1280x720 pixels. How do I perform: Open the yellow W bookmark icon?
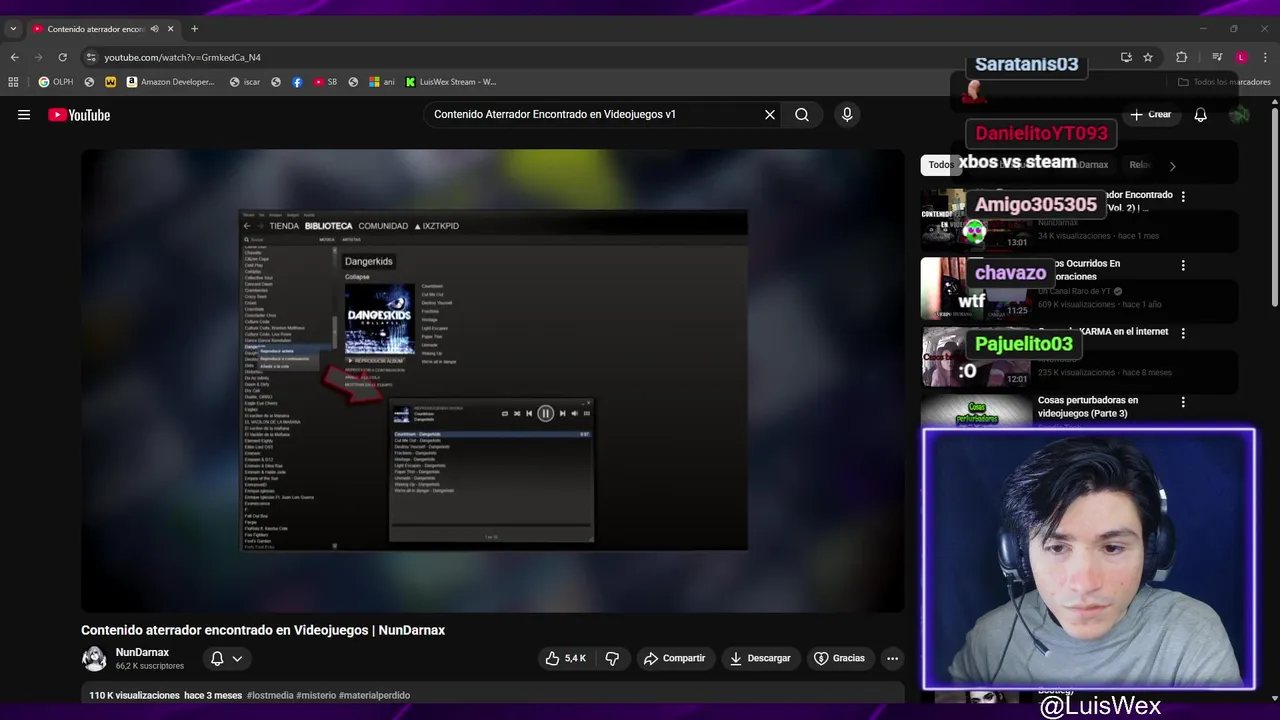tap(110, 82)
